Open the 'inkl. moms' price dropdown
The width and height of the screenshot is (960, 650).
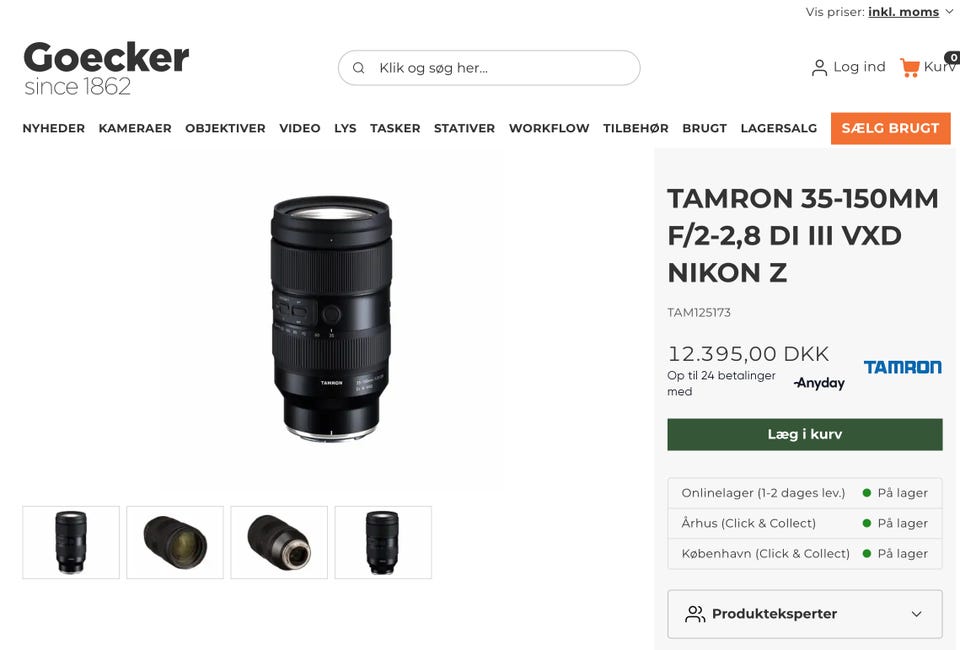[x=910, y=12]
